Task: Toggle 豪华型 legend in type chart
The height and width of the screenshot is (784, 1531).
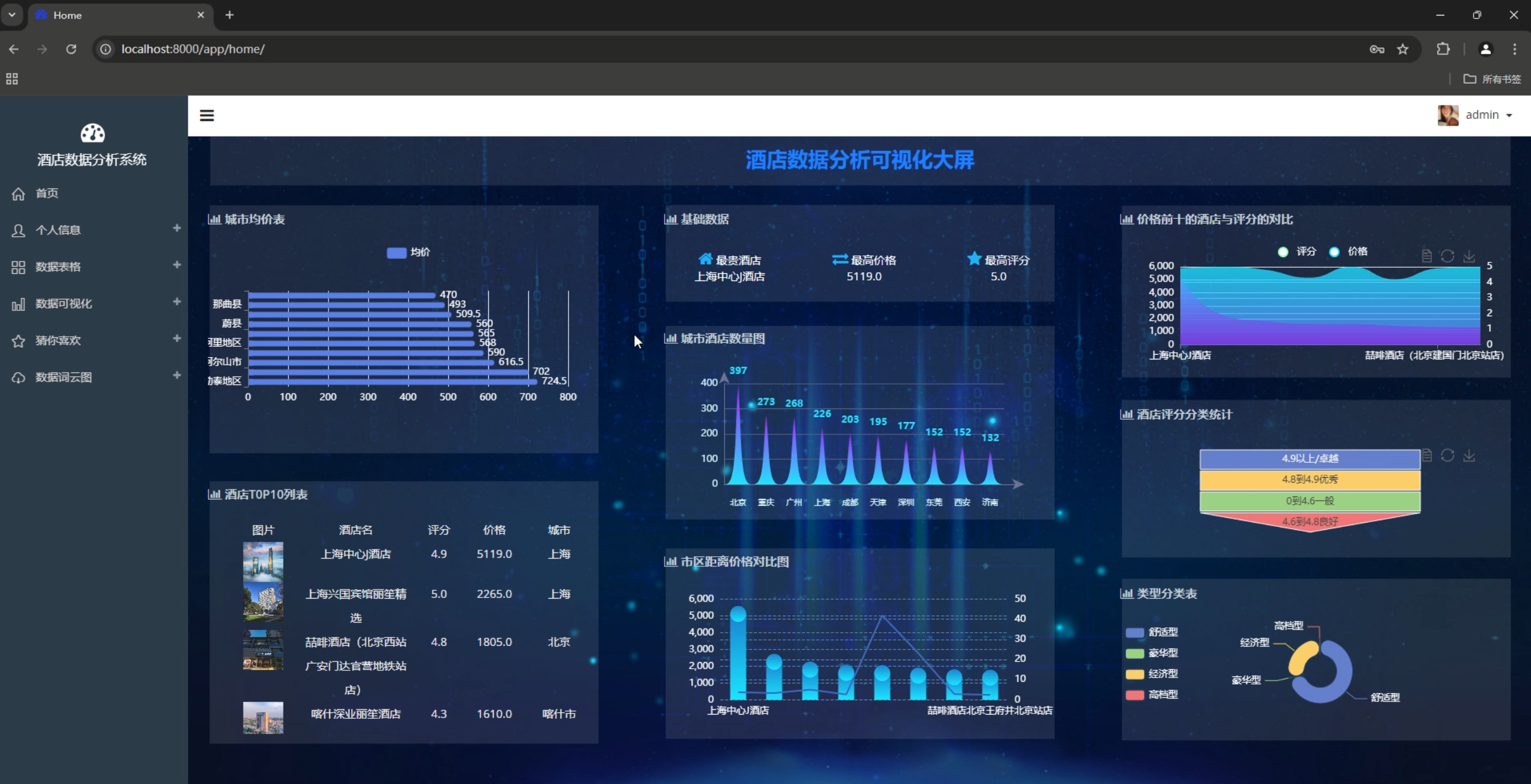Action: click(x=1152, y=653)
